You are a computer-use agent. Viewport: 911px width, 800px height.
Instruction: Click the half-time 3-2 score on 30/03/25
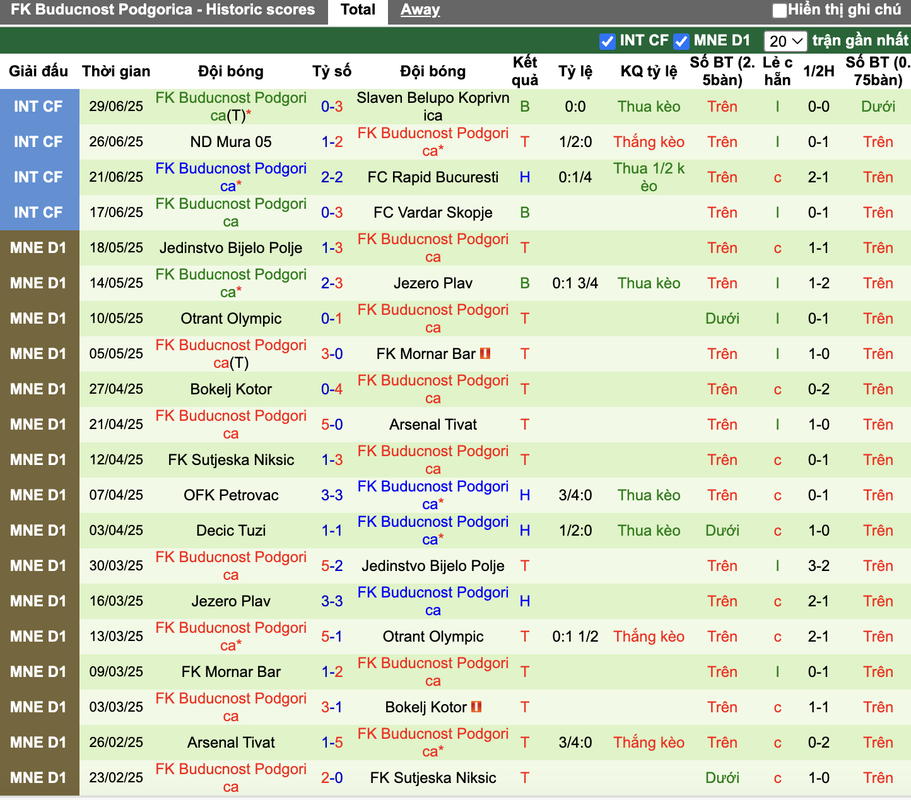[818, 566]
